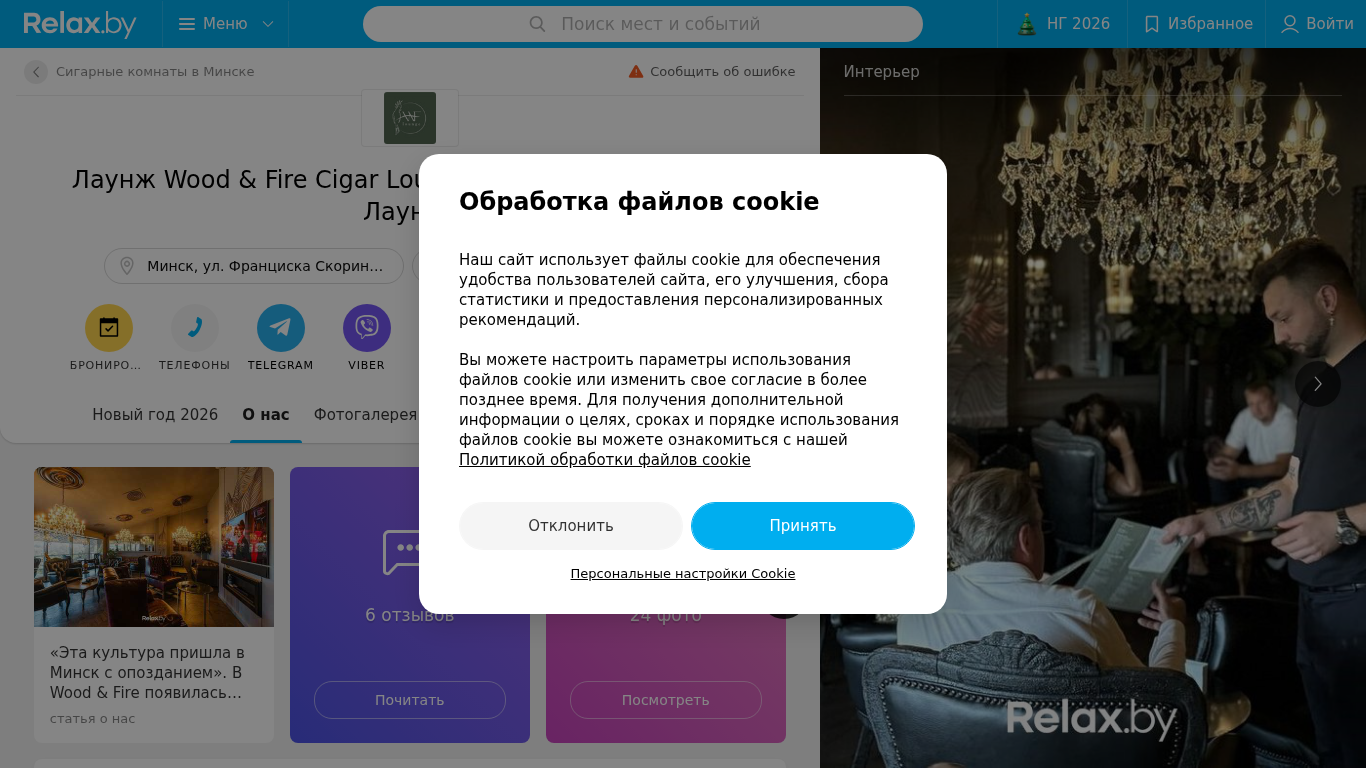
Task: Click the warning icon for Сообщить об ошибке
Action: pos(636,72)
